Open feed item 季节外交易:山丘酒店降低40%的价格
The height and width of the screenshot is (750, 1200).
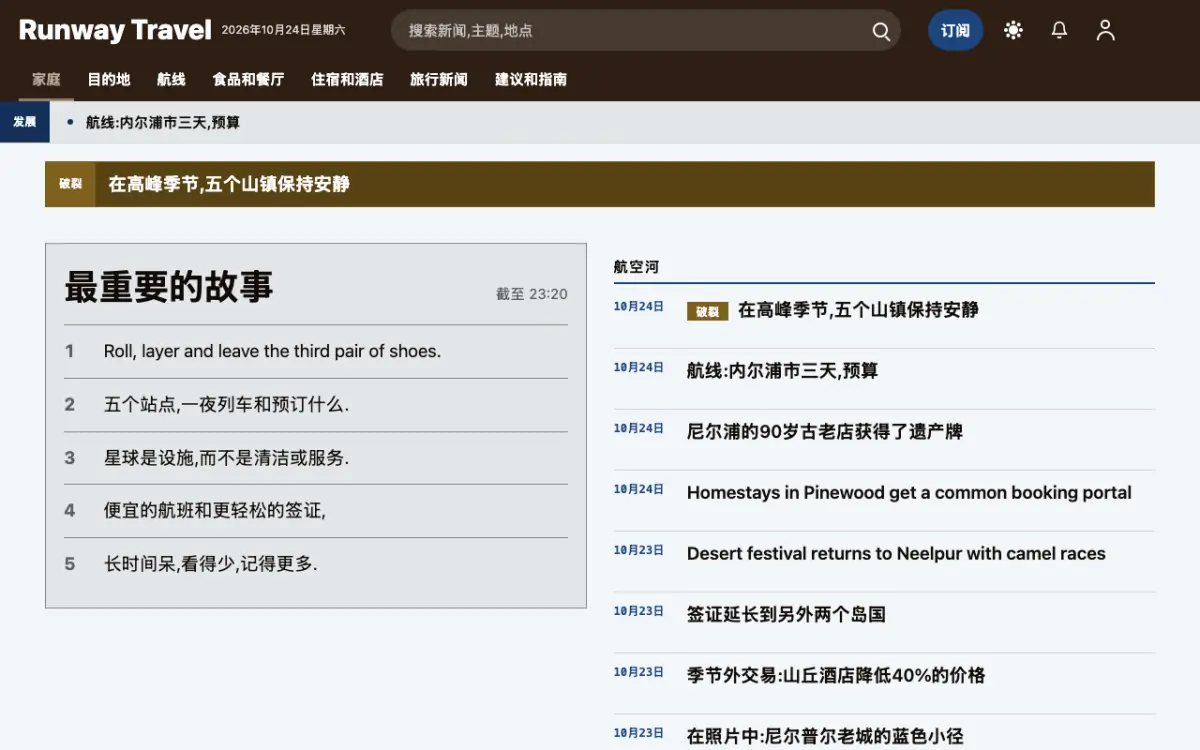836,675
